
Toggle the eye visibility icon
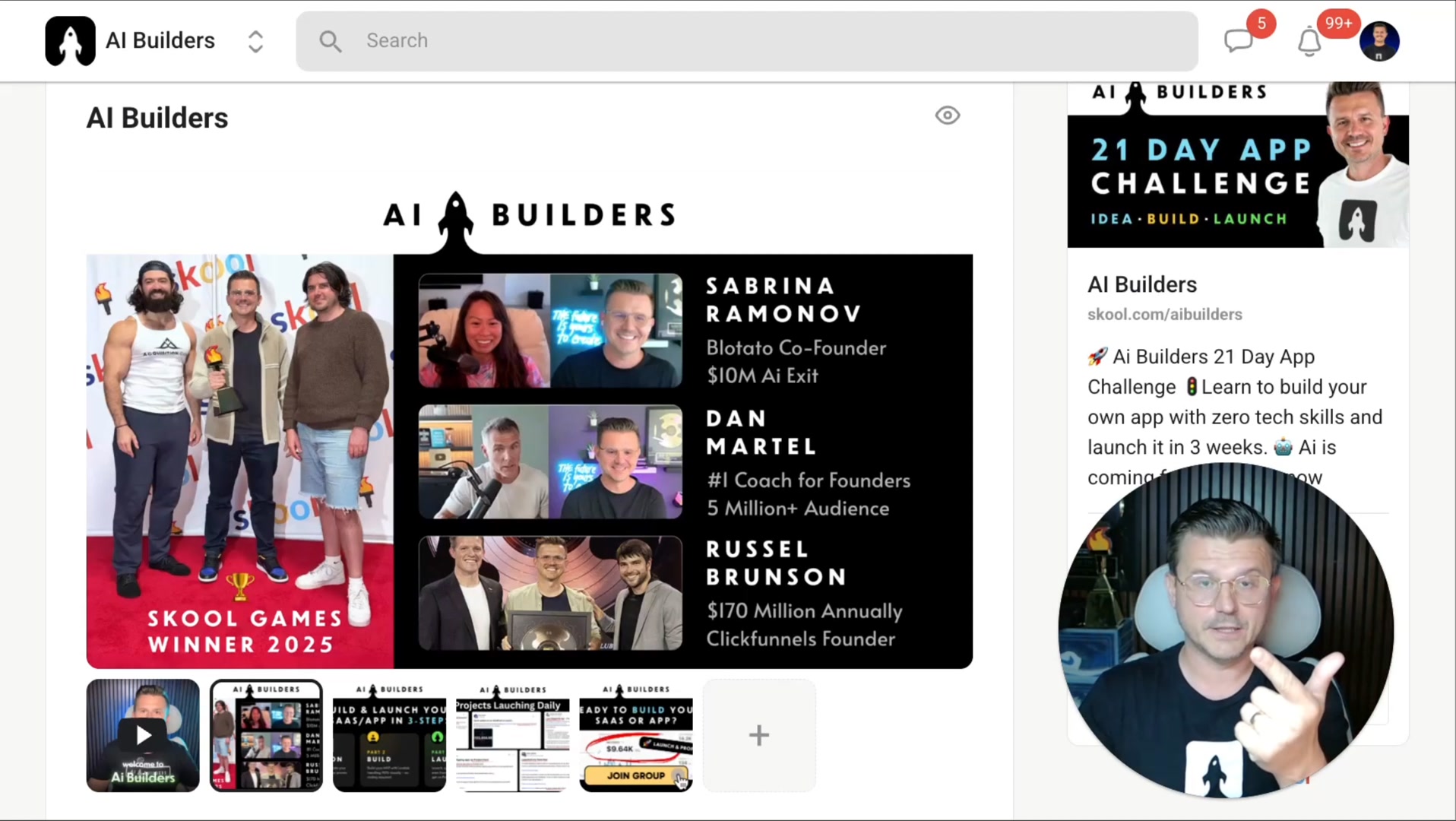click(x=948, y=116)
